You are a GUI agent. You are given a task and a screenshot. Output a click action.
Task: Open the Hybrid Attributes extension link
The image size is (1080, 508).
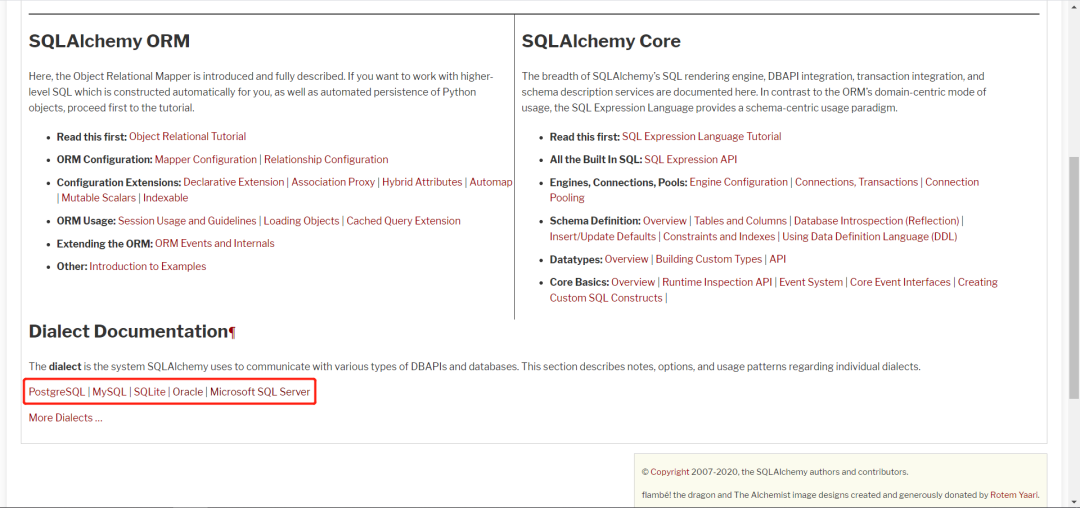point(422,182)
